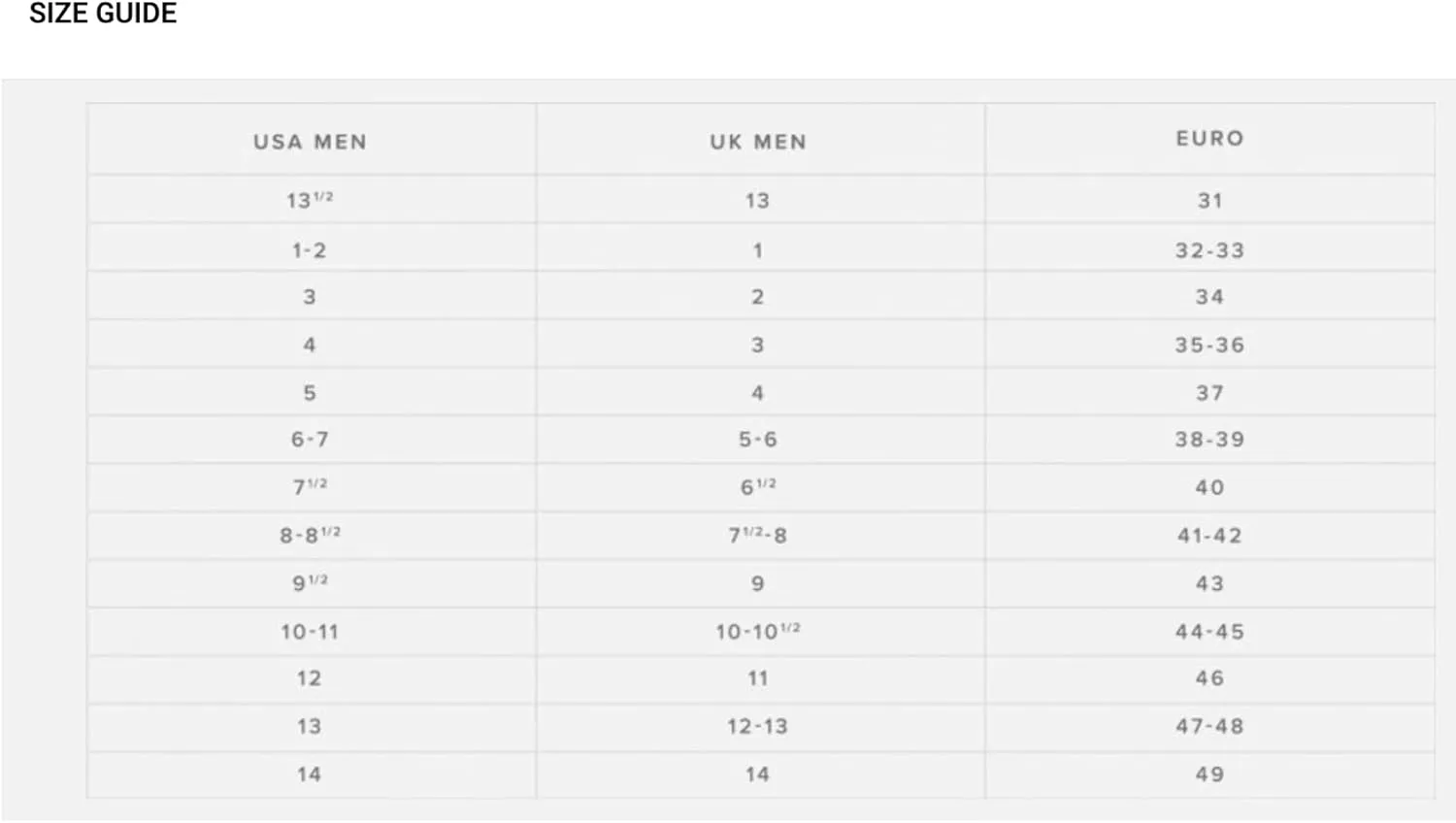Screen dimensions: 1456x823
Task: Click the USA 1-2 size cell
Action: click(x=310, y=250)
